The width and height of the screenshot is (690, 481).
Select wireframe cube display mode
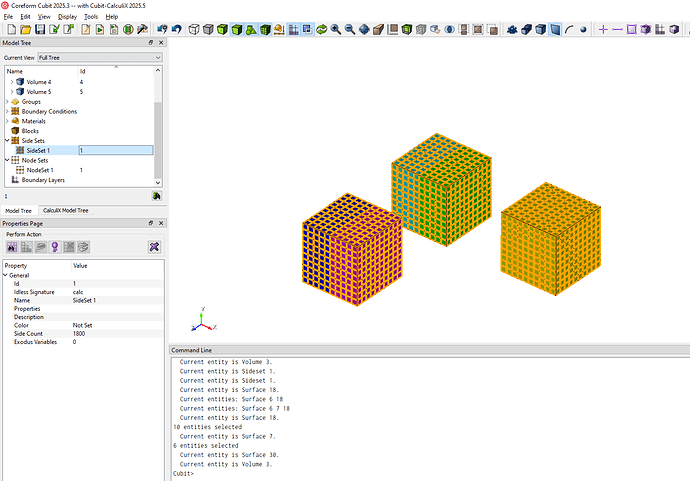pyautogui.click(x=194, y=29)
